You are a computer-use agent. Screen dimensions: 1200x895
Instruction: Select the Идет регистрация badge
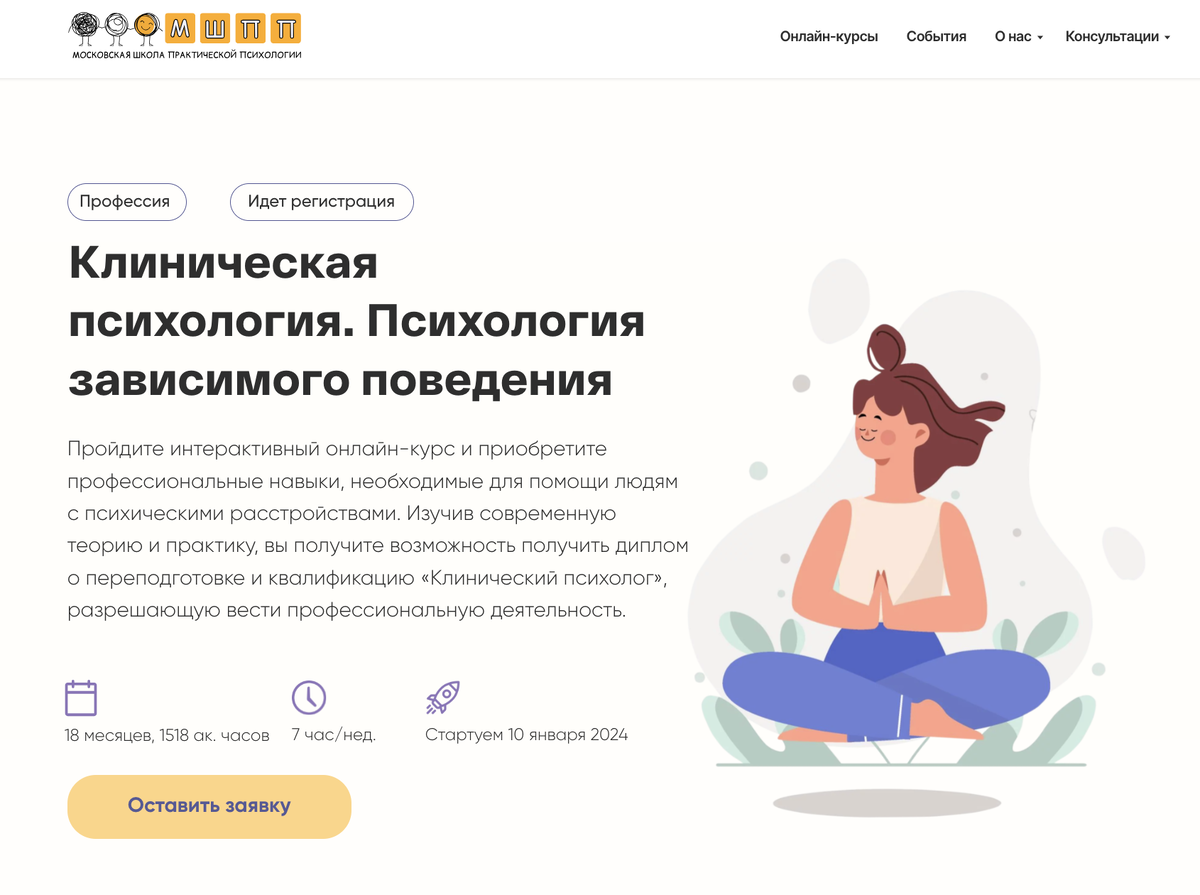tap(321, 202)
